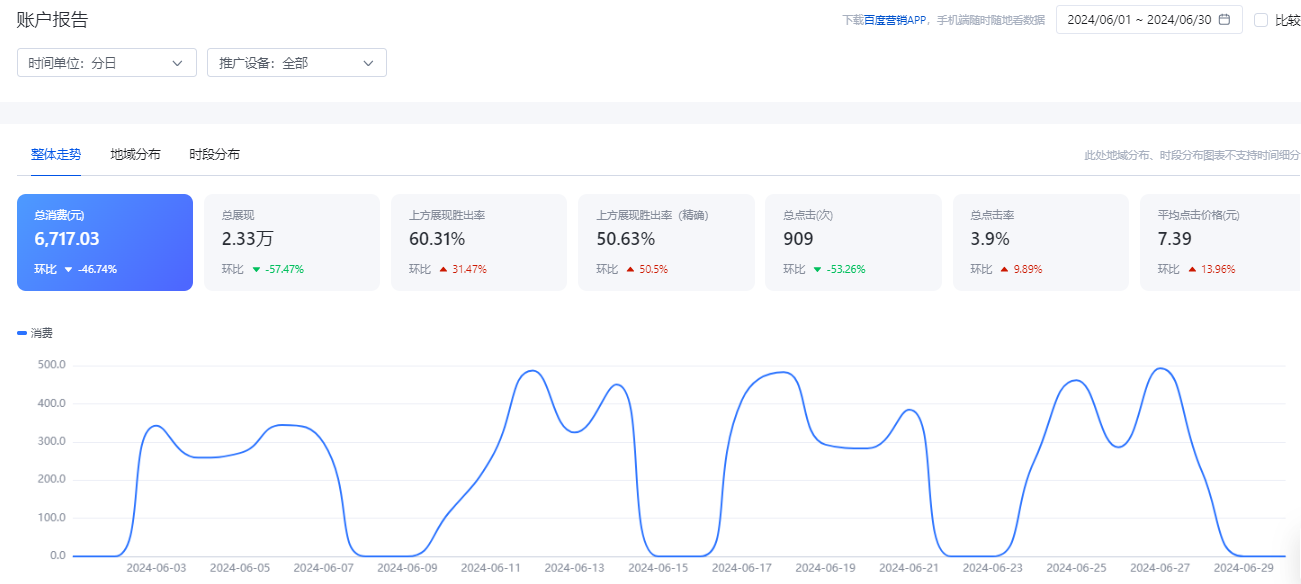Switch to the 时段分布 tab
Image resolution: width=1301 pixels, height=584 pixels.
[214, 155]
